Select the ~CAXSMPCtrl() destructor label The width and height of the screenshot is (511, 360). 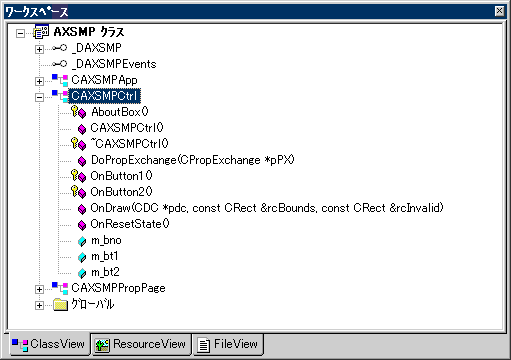pyautogui.click(x=129, y=144)
